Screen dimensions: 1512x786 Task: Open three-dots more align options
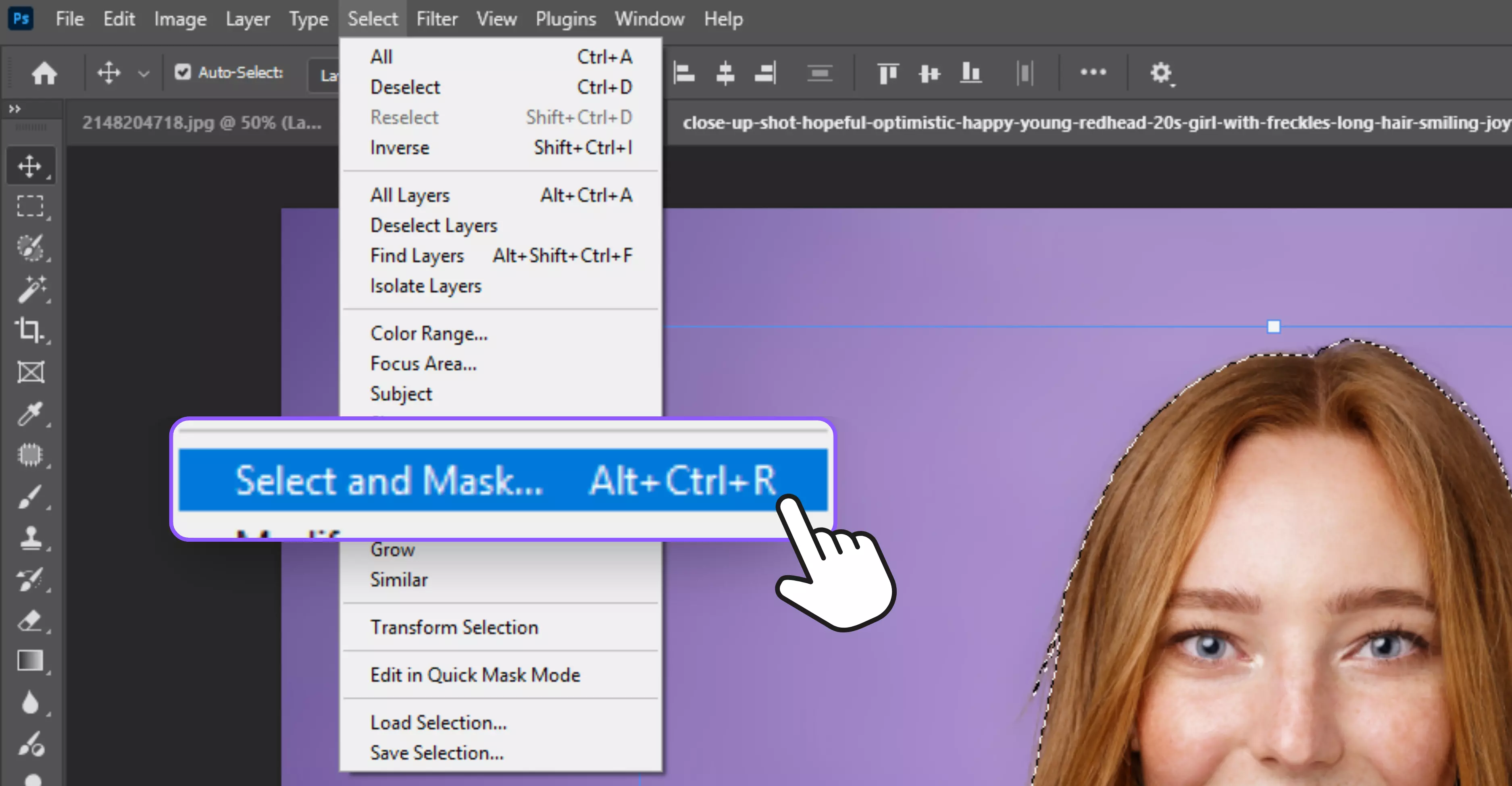coord(1093,72)
